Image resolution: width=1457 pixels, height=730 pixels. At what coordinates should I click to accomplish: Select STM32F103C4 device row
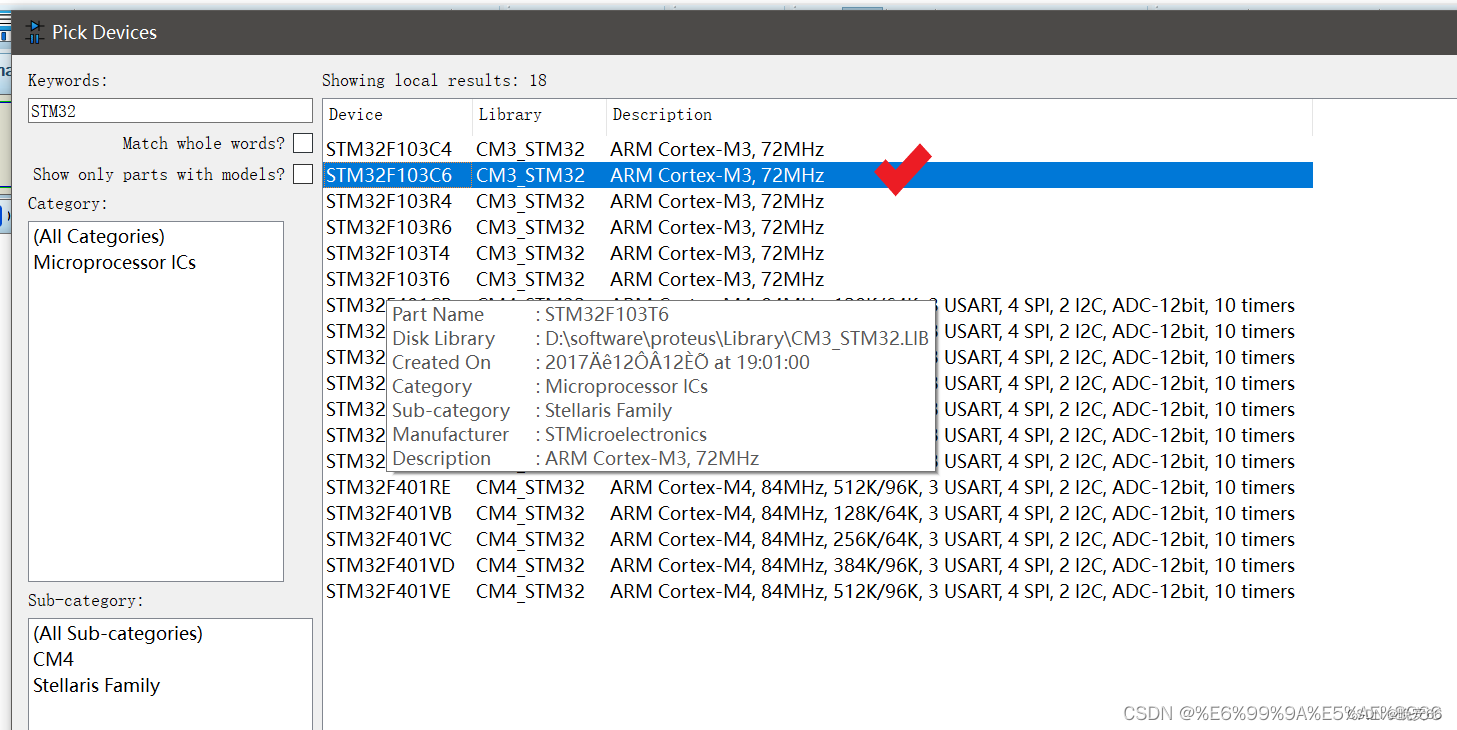click(818, 150)
